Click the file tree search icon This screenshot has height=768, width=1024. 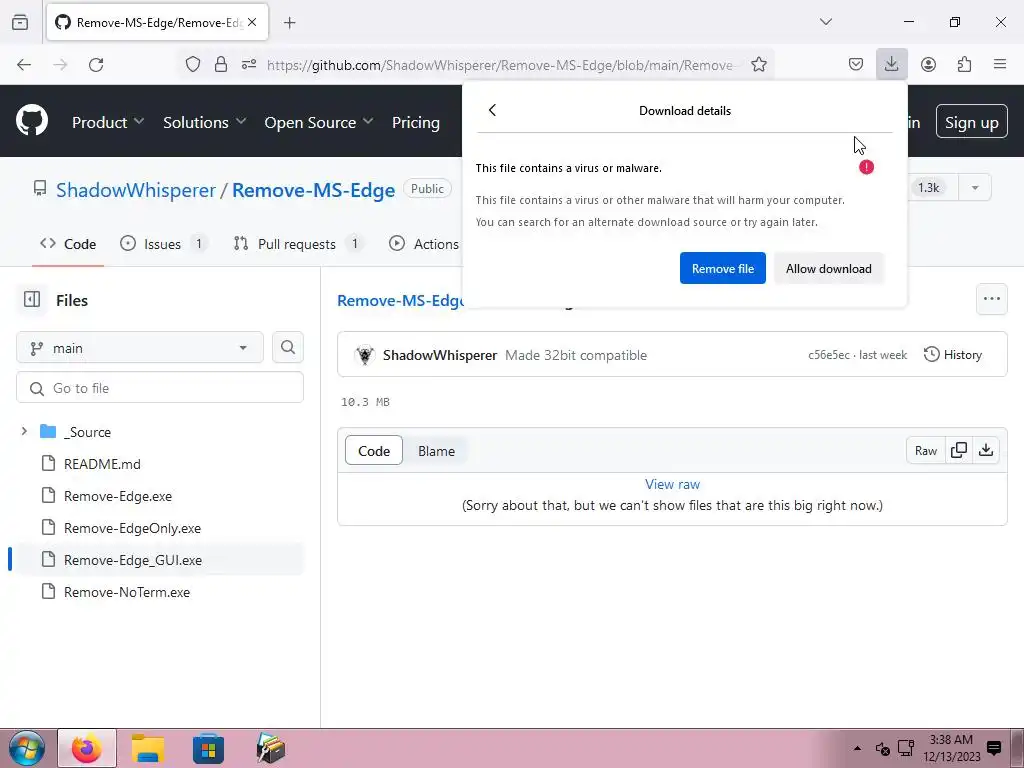[288, 347]
